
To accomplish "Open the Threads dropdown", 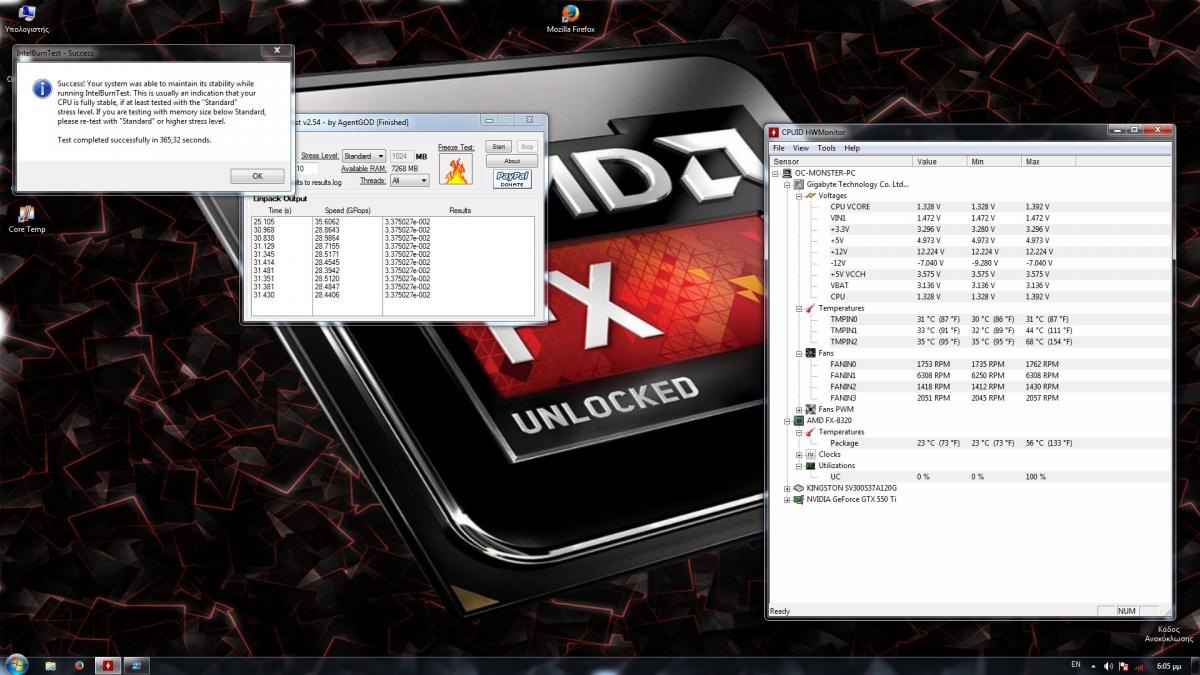I will [409, 181].
